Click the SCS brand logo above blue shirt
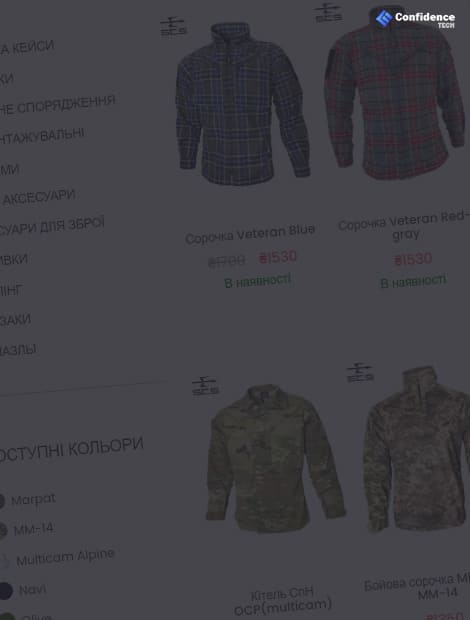 pos(173,26)
